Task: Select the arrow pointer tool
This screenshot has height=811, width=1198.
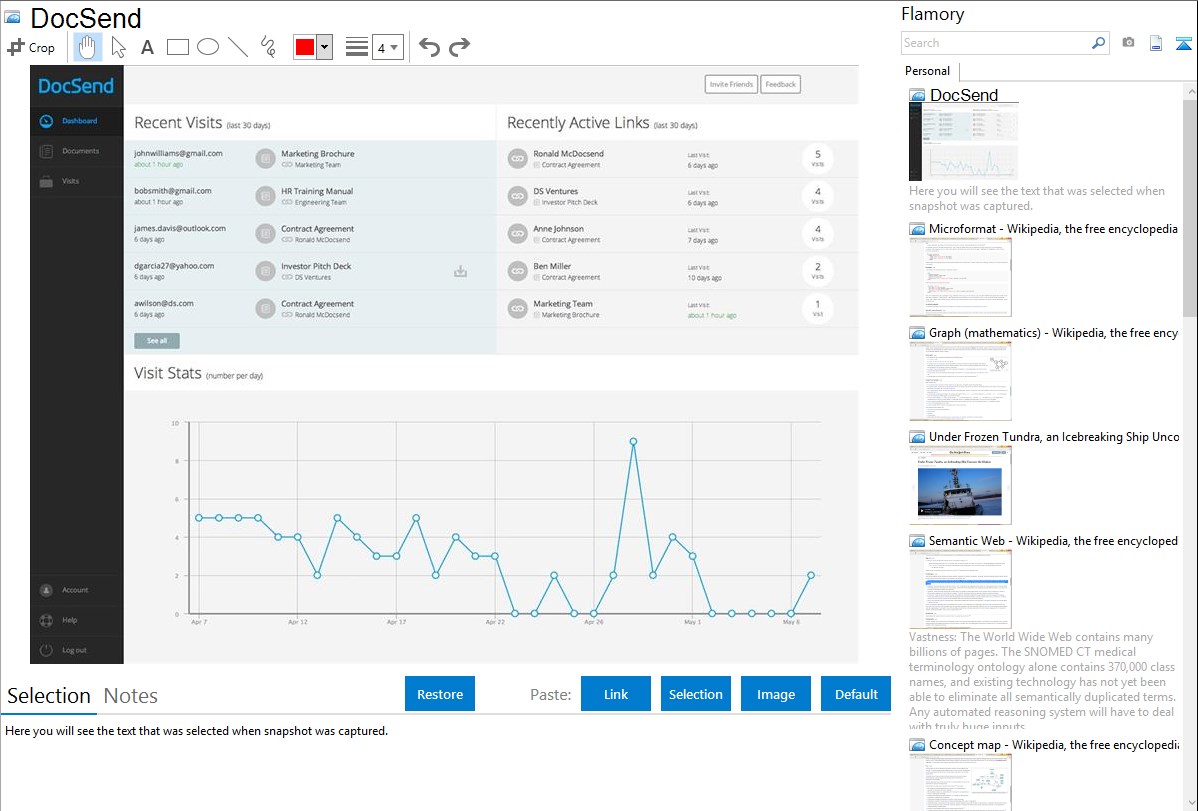Action: (x=118, y=47)
